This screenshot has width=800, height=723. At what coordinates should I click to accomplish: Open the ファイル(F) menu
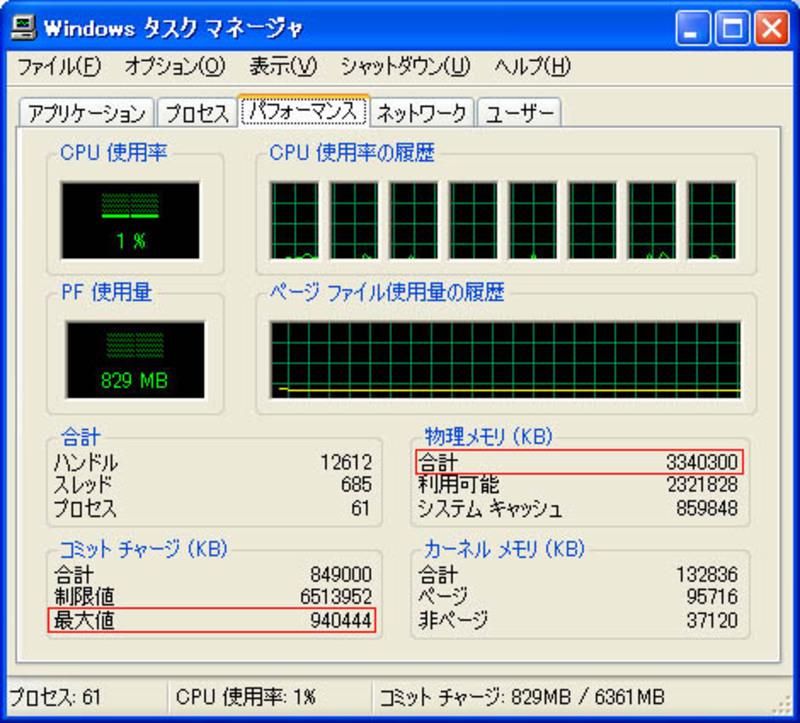coord(59,67)
